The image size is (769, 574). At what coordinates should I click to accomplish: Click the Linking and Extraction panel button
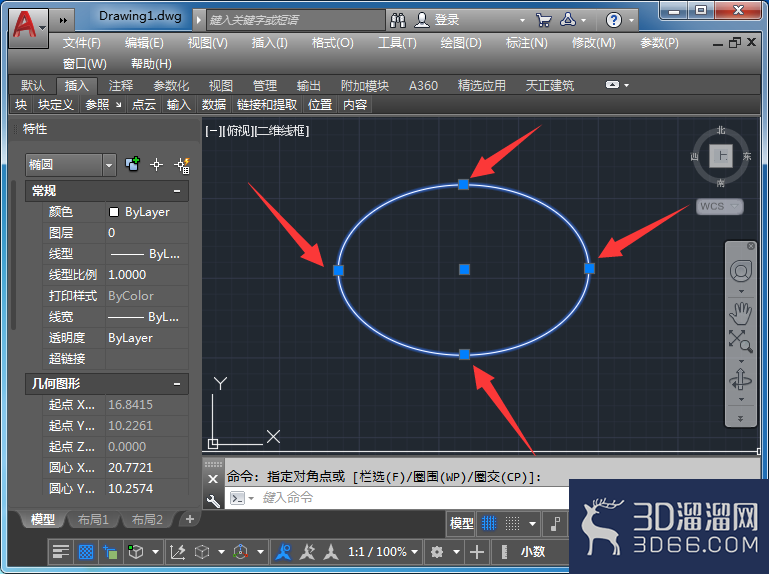point(267,104)
